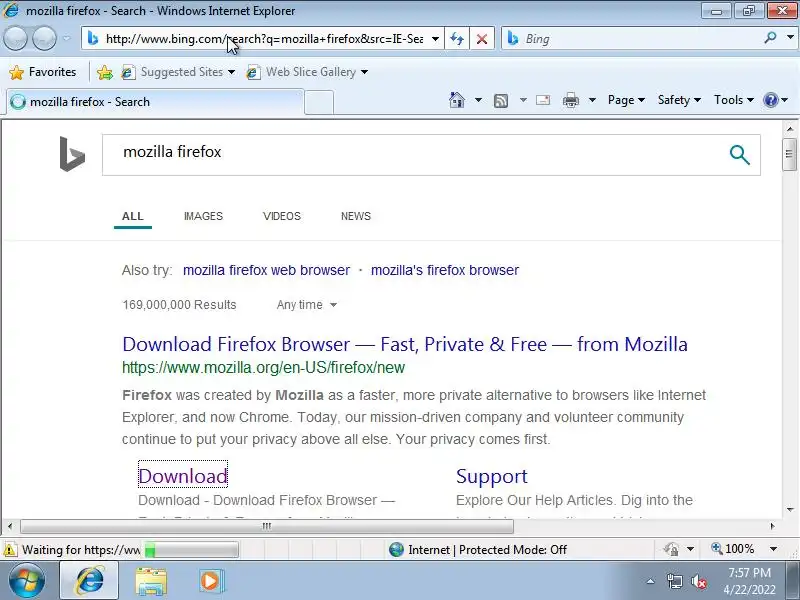Open Windows Explorer from the taskbar
800x600 pixels.
(151, 581)
